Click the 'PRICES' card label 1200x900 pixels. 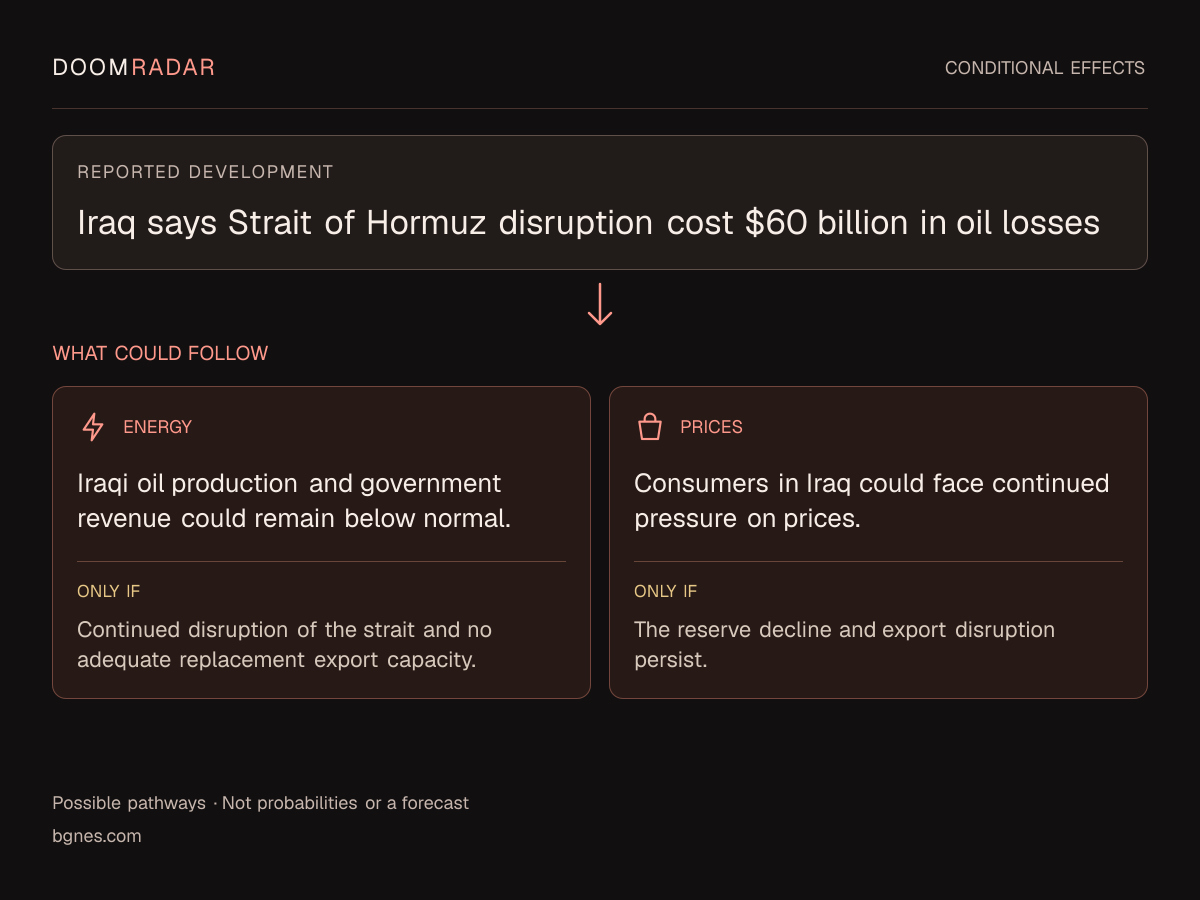[711, 427]
